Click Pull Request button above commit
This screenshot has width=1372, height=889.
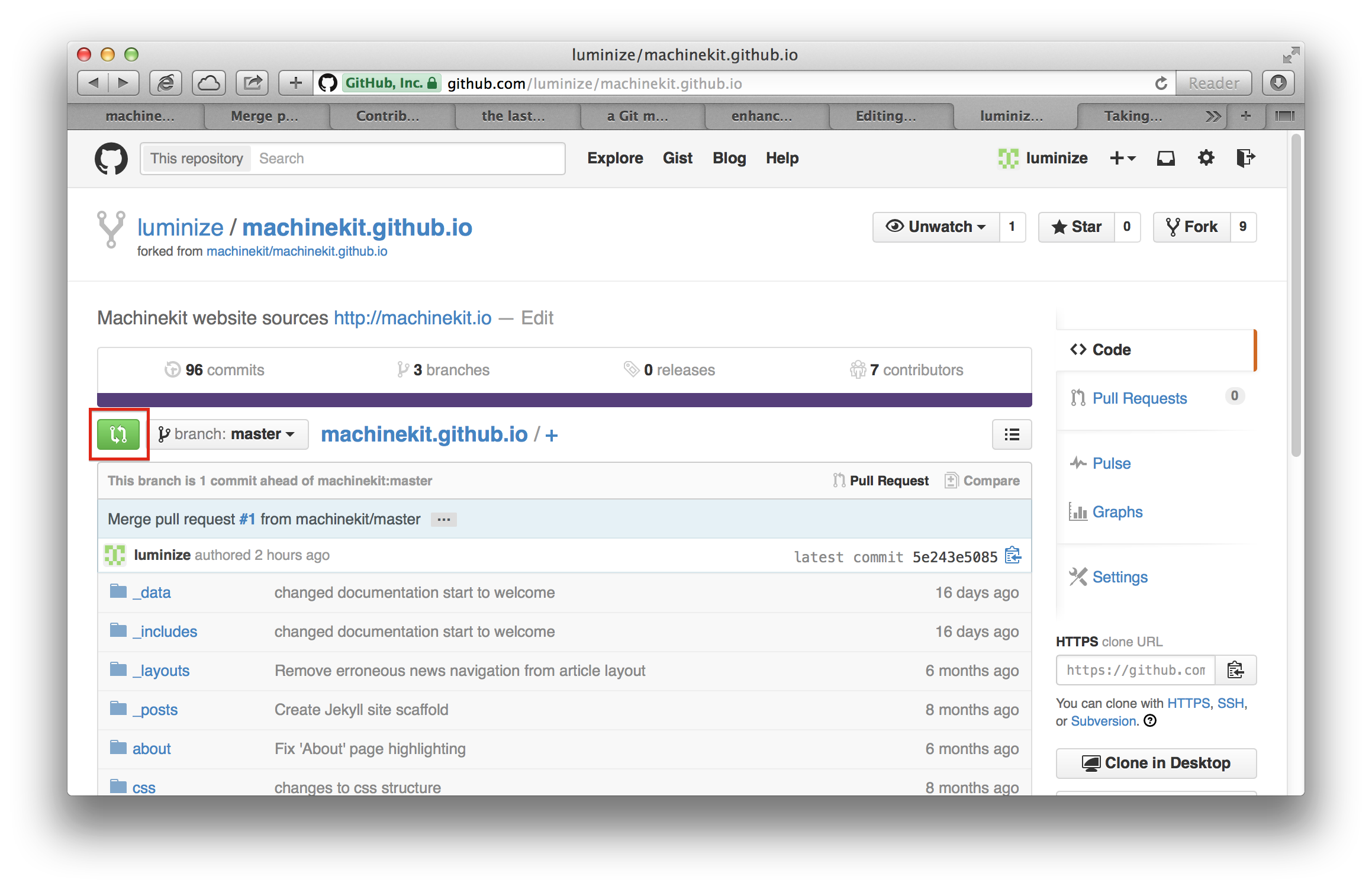pos(881,481)
